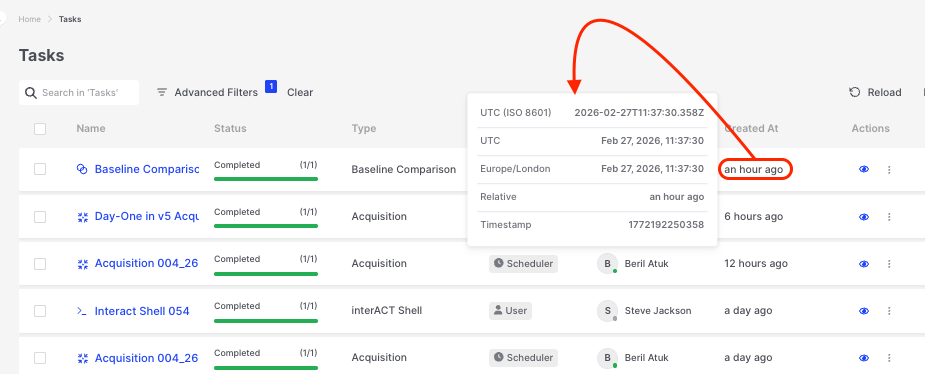Click the Steve Jackson name text

pyautogui.click(x=658, y=310)
